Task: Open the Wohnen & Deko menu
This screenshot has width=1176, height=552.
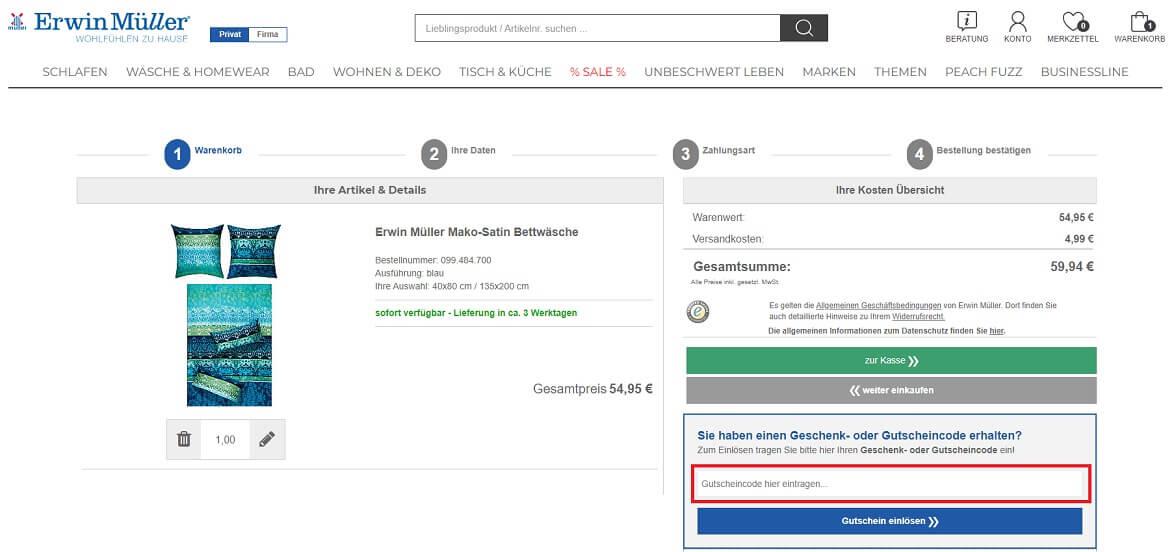Action: point(387,72)
